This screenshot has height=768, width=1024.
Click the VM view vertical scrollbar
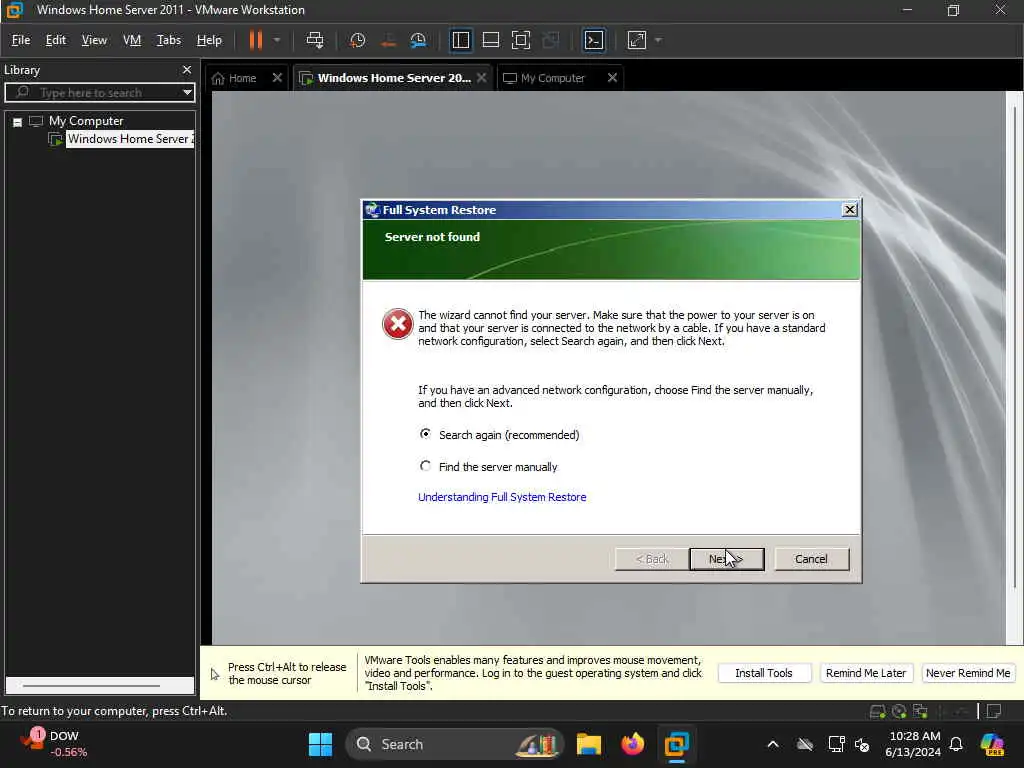[1014, 346]
